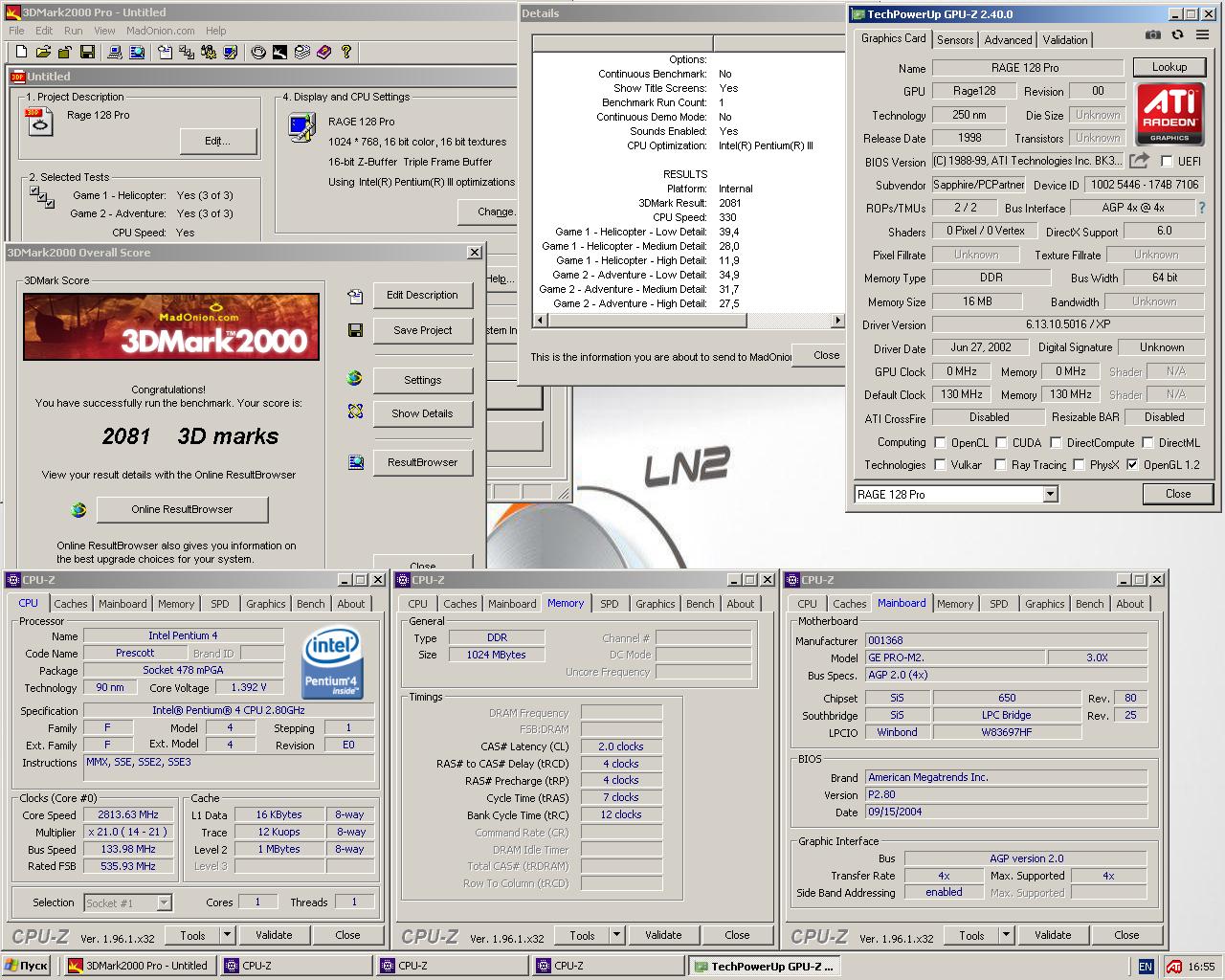The image size is (1225, 980).
Task: Click the Show Details button
Action: pos(422,413)
